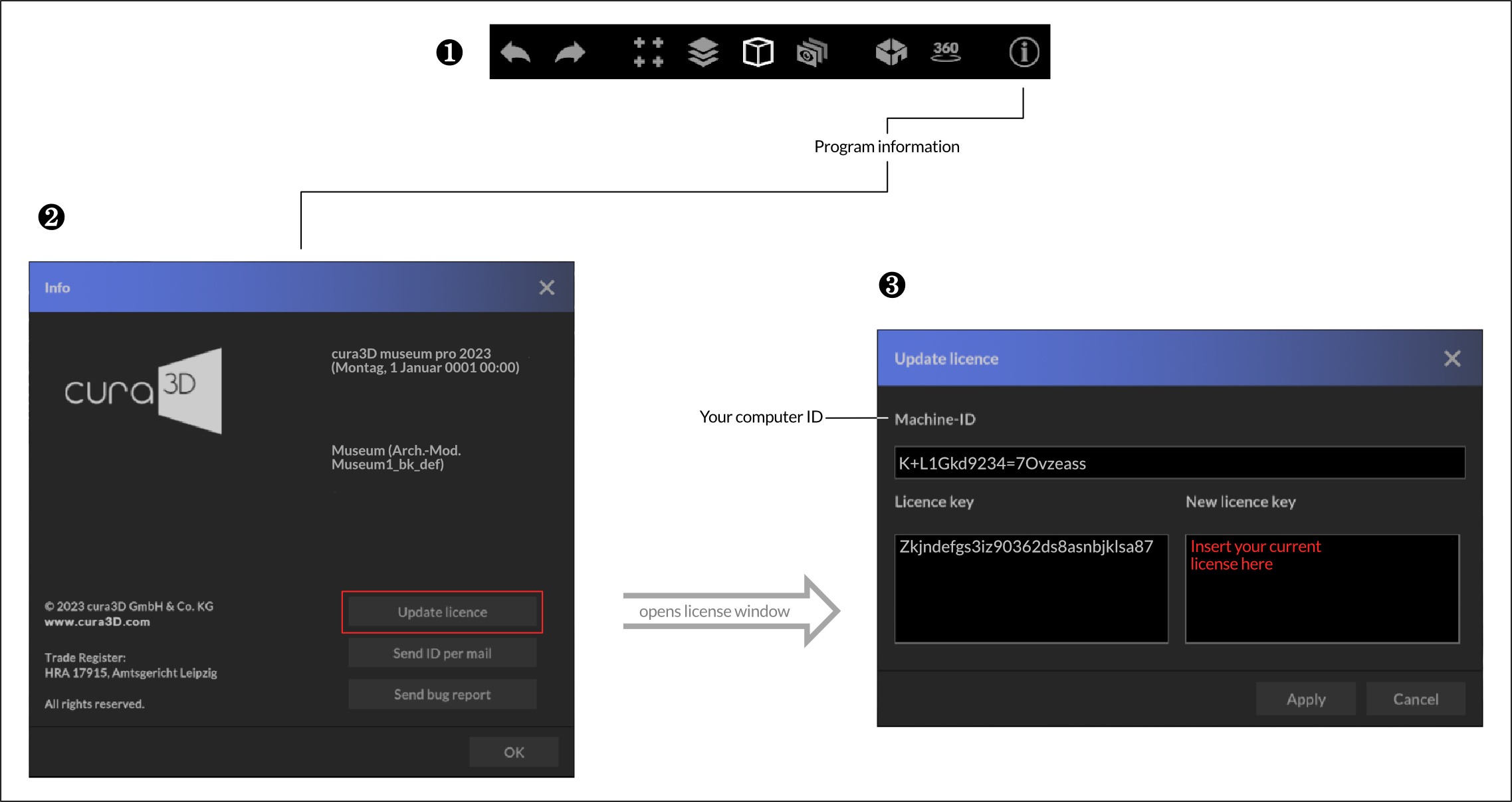The width and height of the screenshot is (1512, 802).
Task: Click the four-plus-signs grid icon
Action: (648, 52)
